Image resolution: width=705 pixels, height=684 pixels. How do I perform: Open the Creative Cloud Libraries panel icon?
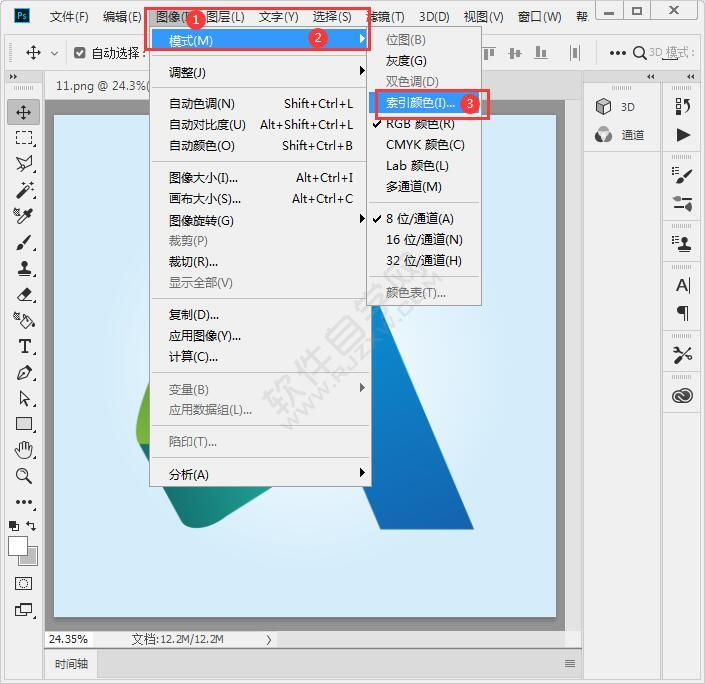pyautogui.click(x=682, y=396)
